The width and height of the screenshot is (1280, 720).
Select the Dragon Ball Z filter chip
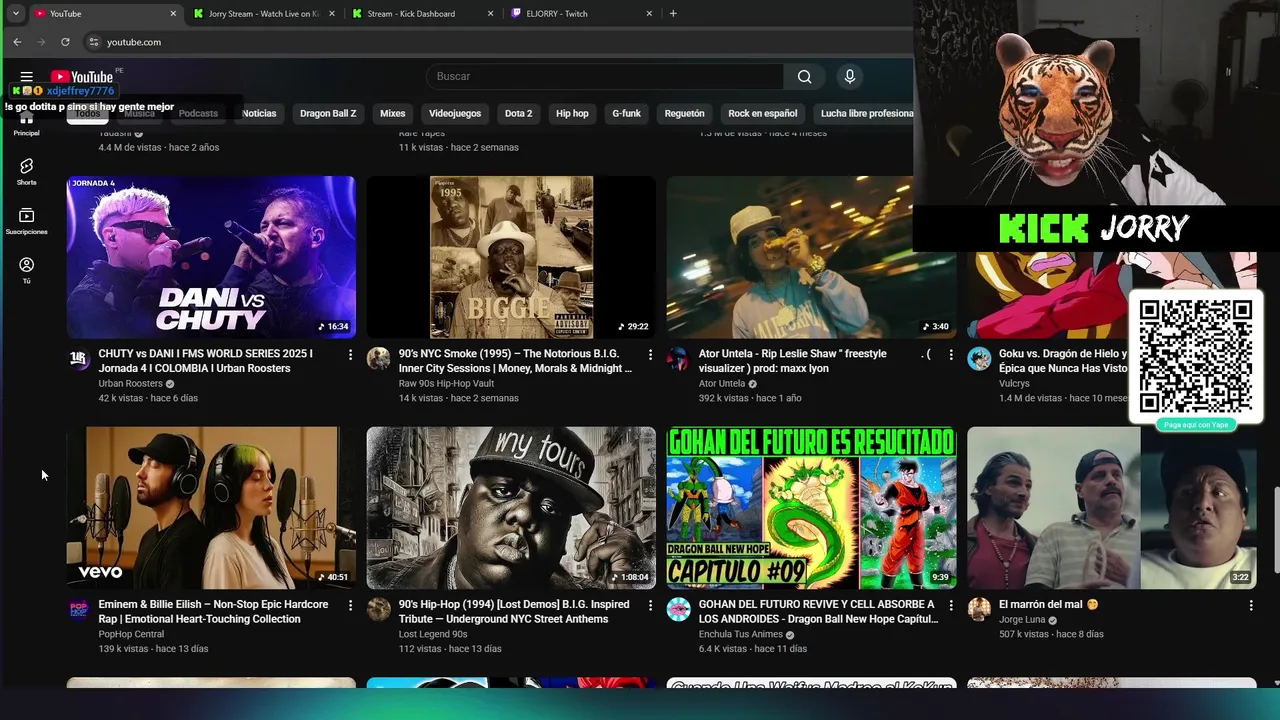tap(328, 114)
